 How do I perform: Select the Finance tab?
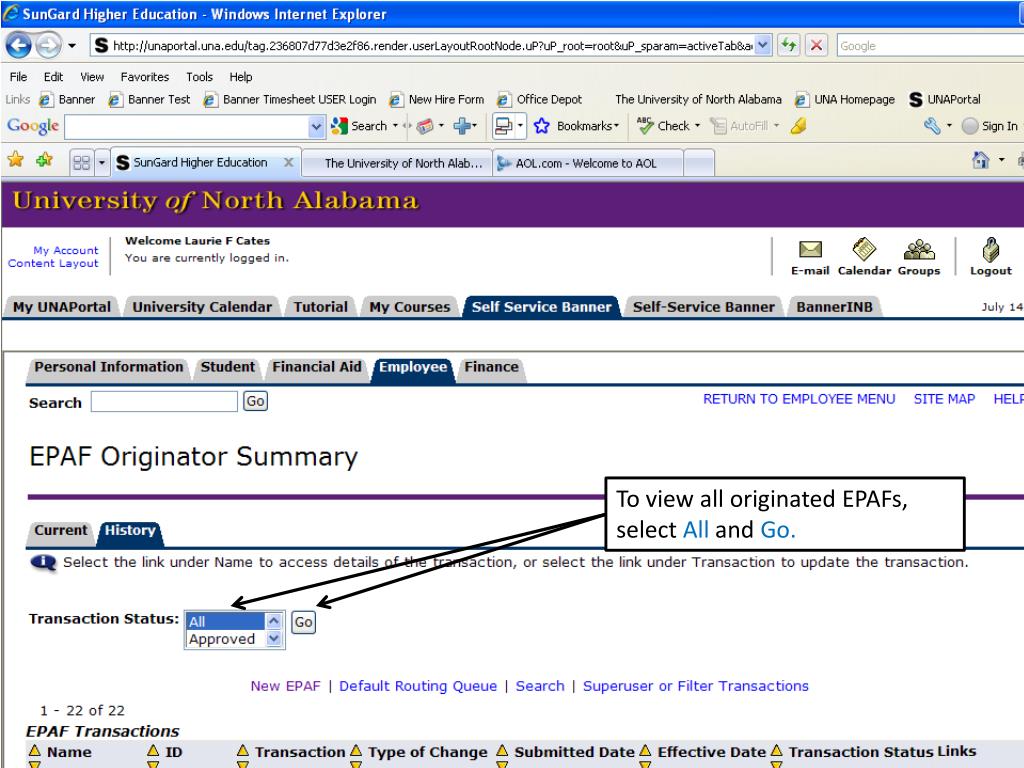click(x=491, y=368)
